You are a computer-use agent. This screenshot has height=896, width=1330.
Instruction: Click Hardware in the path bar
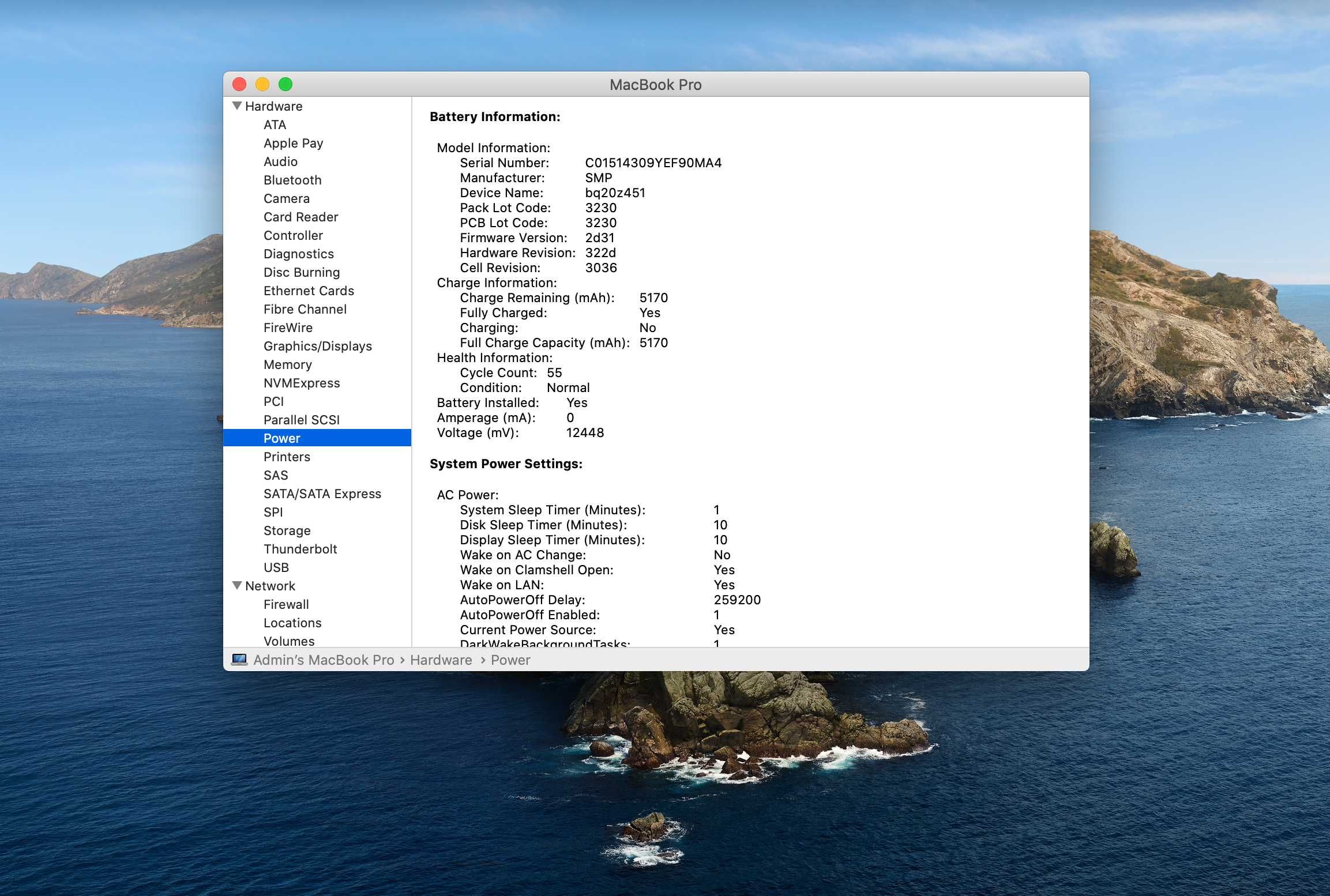[x=441, y=660]
